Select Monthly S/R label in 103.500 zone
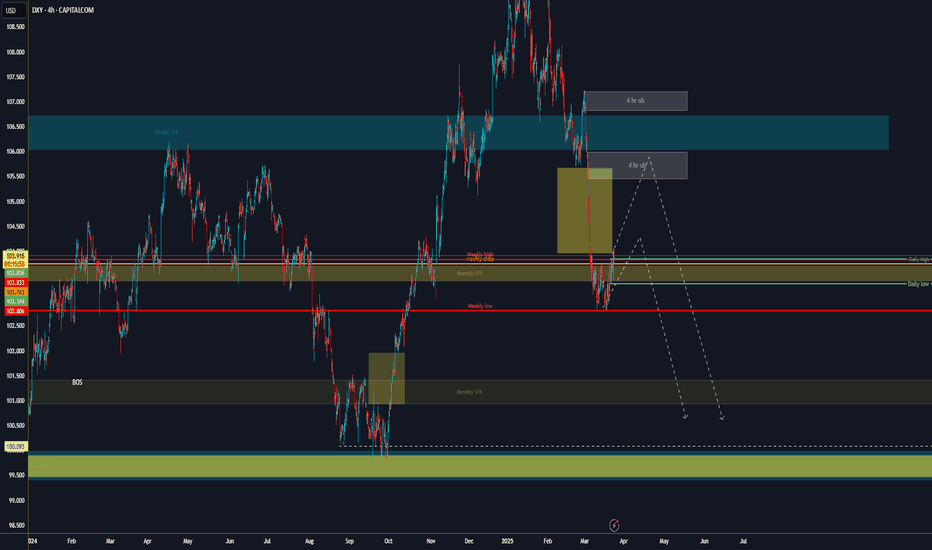The width and height of the screenshot is (932, 550). click(x=470, y=274)
